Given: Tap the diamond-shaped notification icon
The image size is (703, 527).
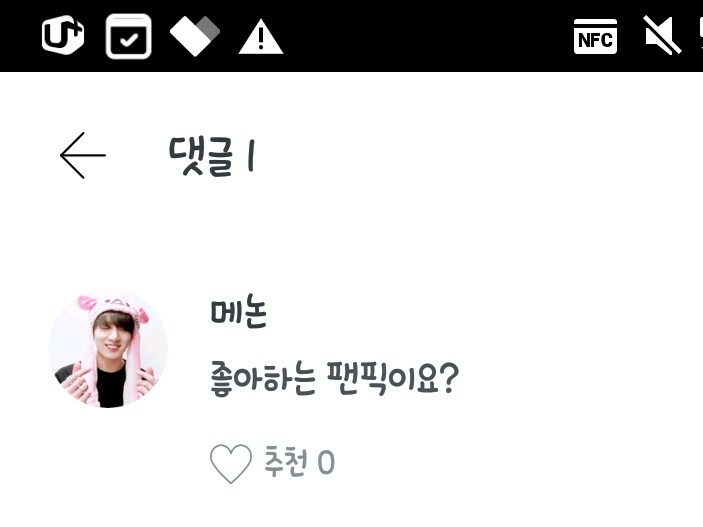Looking at the screenshot, I should (195, 36).
